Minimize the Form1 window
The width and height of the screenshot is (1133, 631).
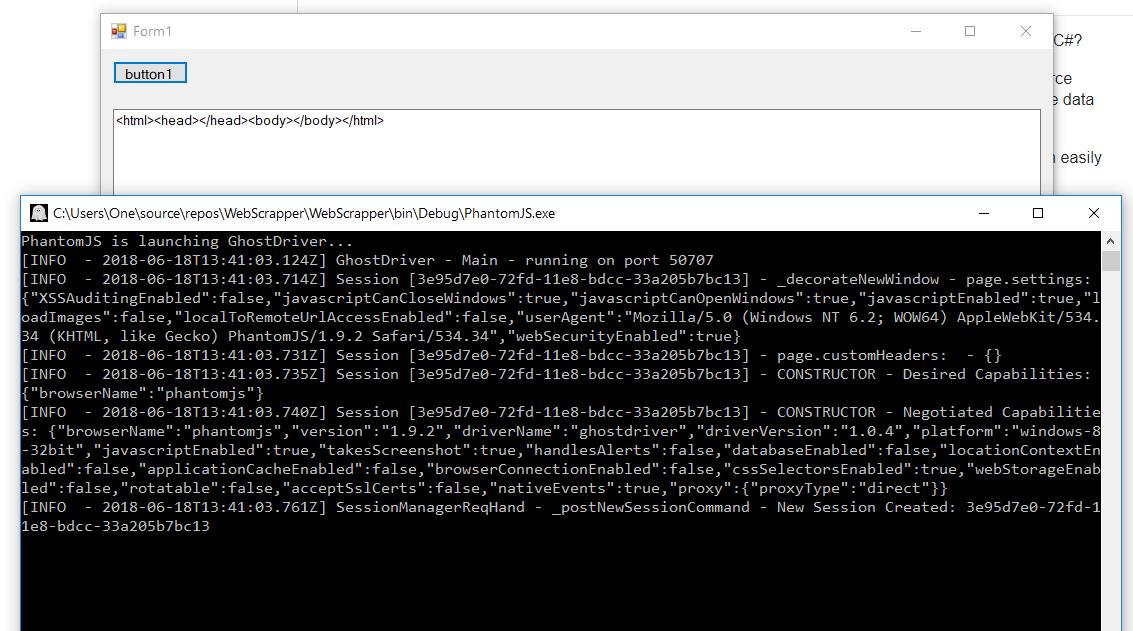click(914, 31)
